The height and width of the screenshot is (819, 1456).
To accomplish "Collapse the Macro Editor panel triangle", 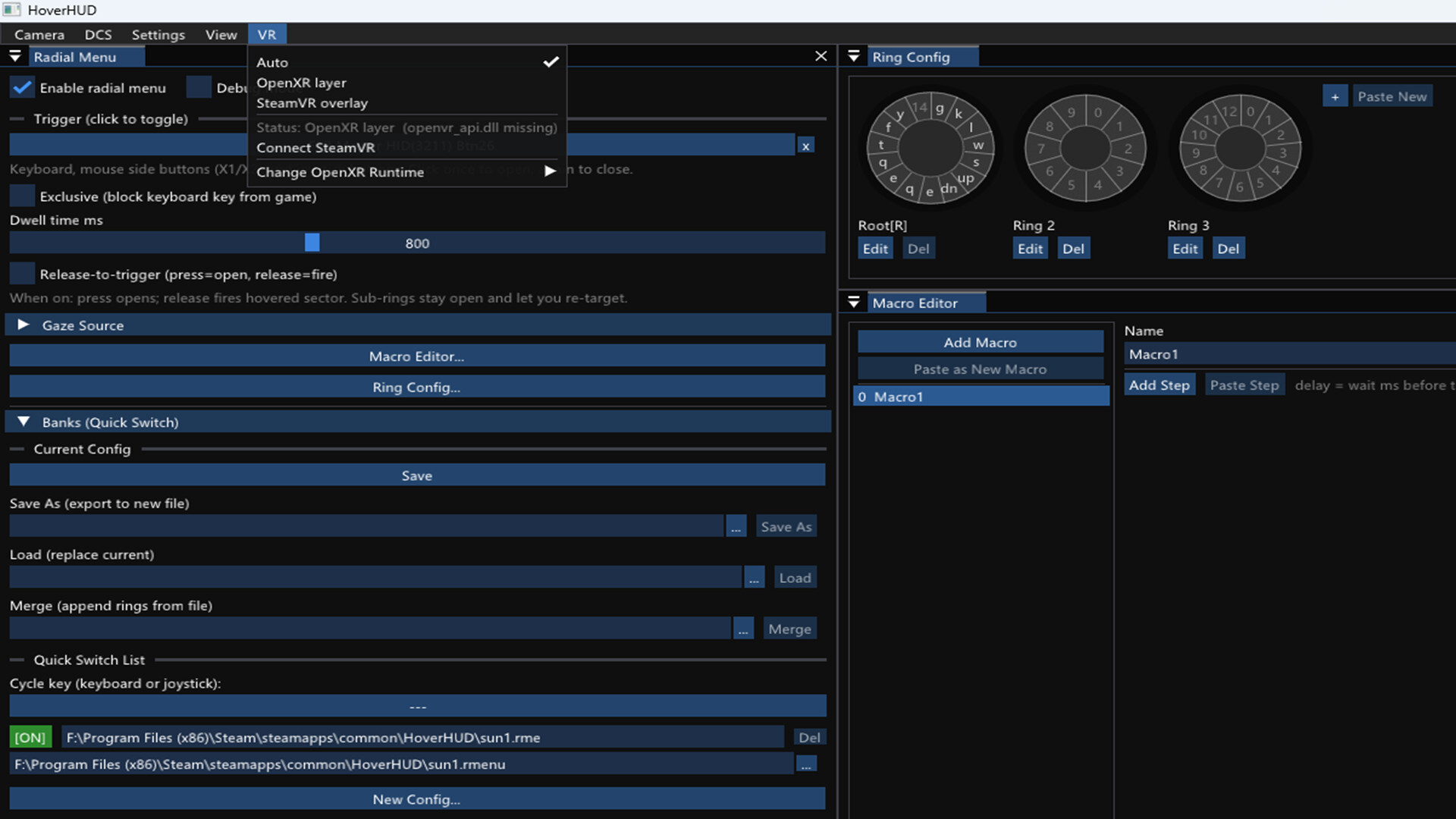I will click(x=854, y=303).
